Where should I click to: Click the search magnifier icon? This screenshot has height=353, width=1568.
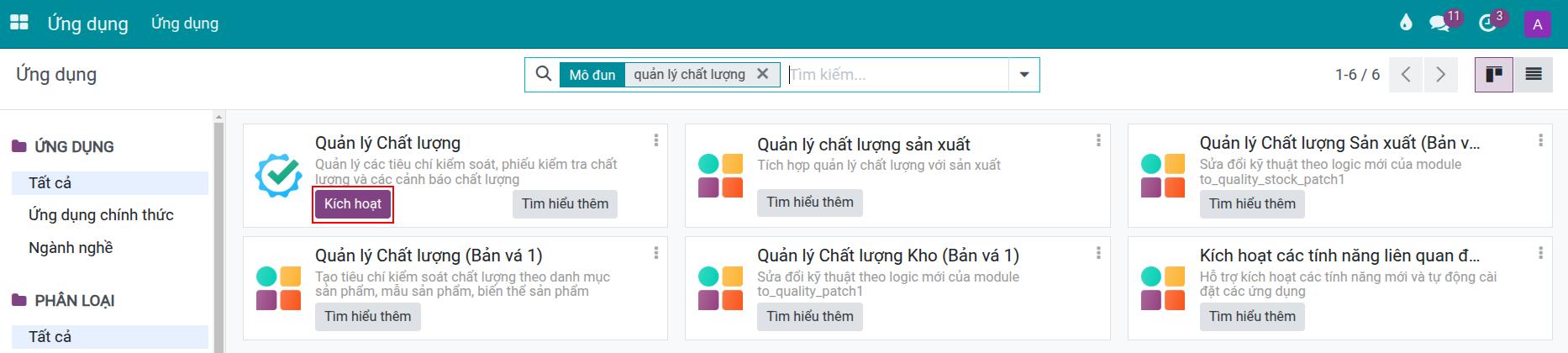(543, 74)
